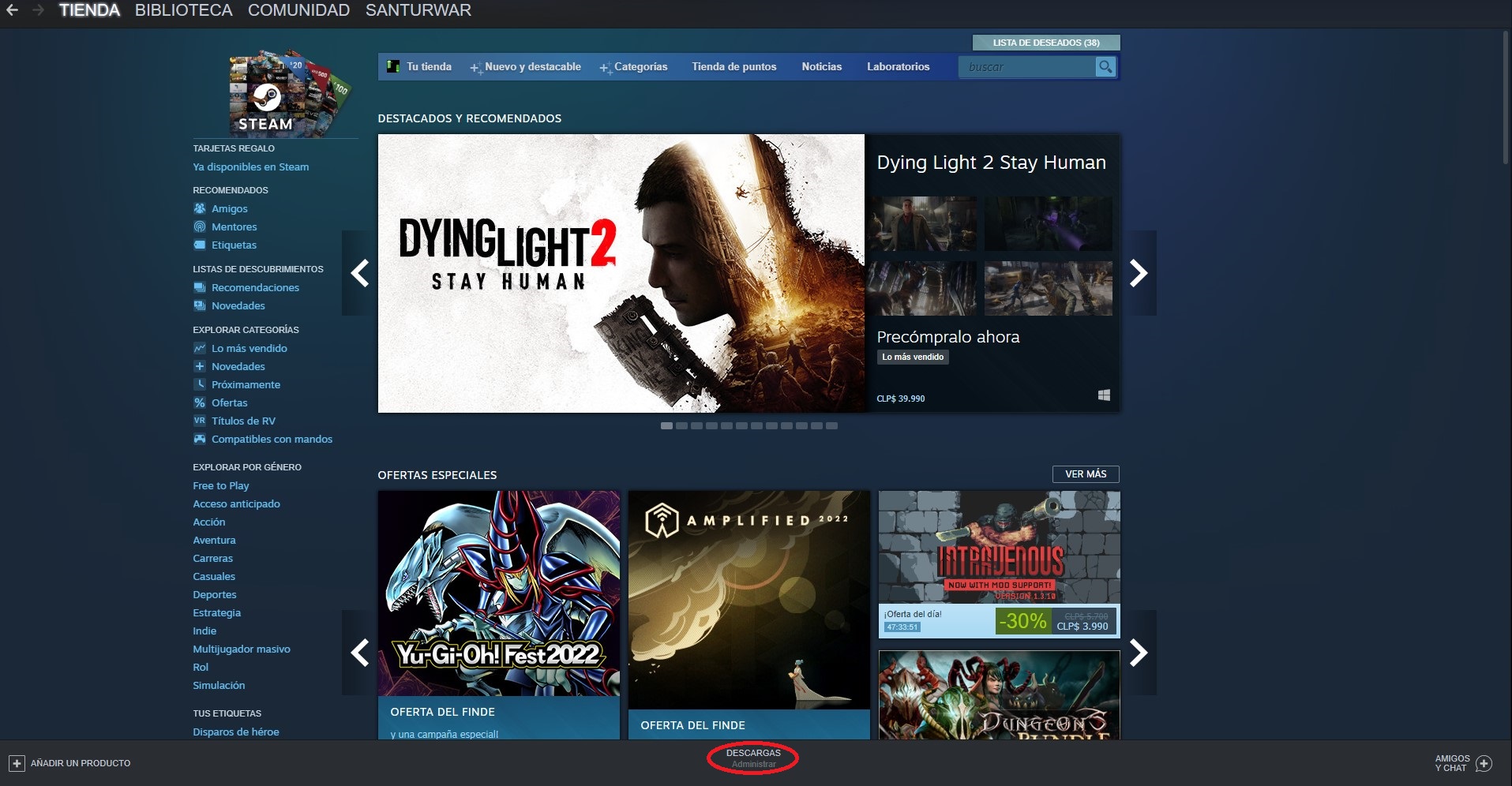Image resolution: width=1512 pixels, height=786 pixels.
Task: Go back with the back arrow
Action: coord(12,10)
